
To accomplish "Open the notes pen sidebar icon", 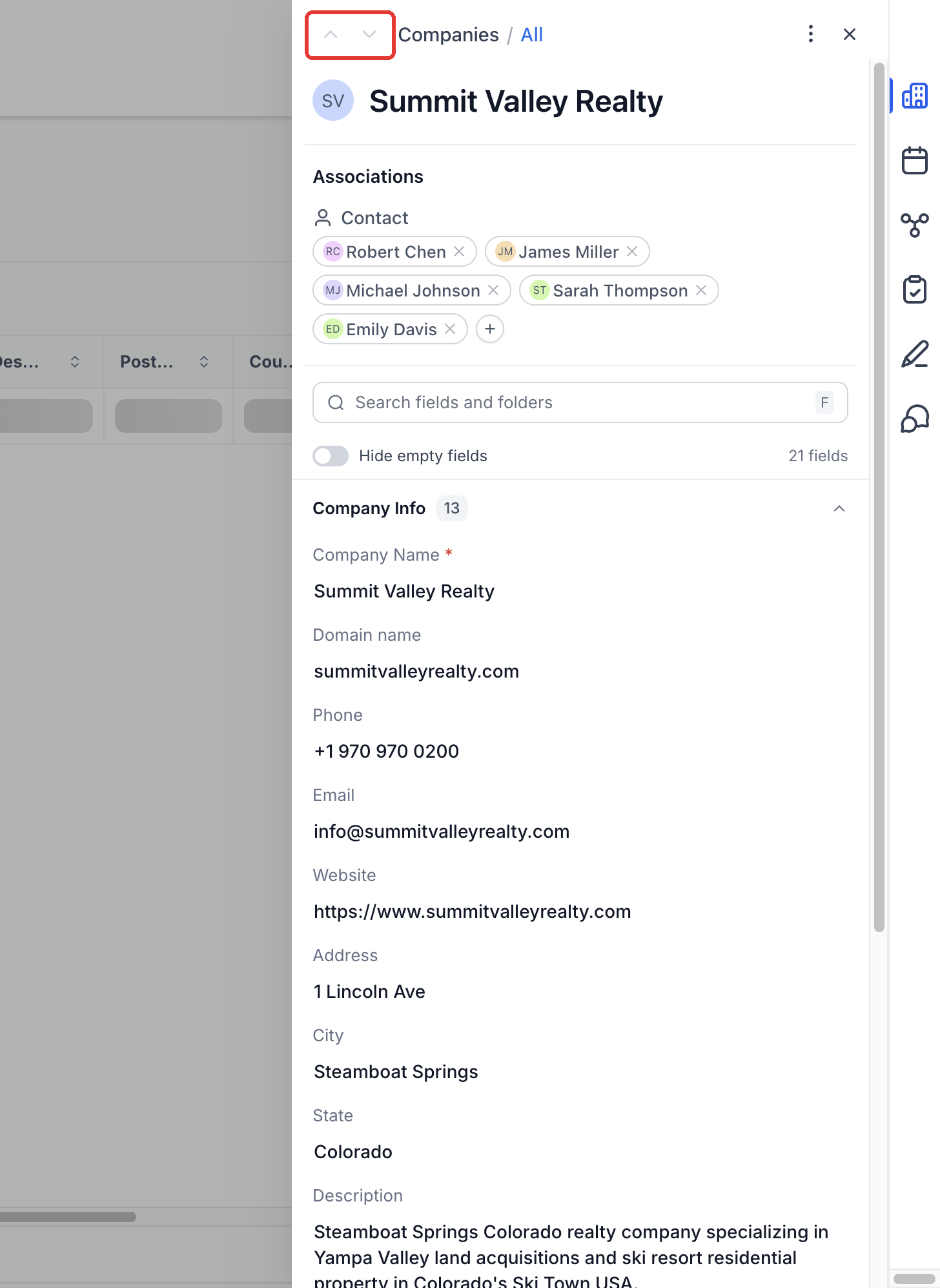I will (x=914, y=354).
